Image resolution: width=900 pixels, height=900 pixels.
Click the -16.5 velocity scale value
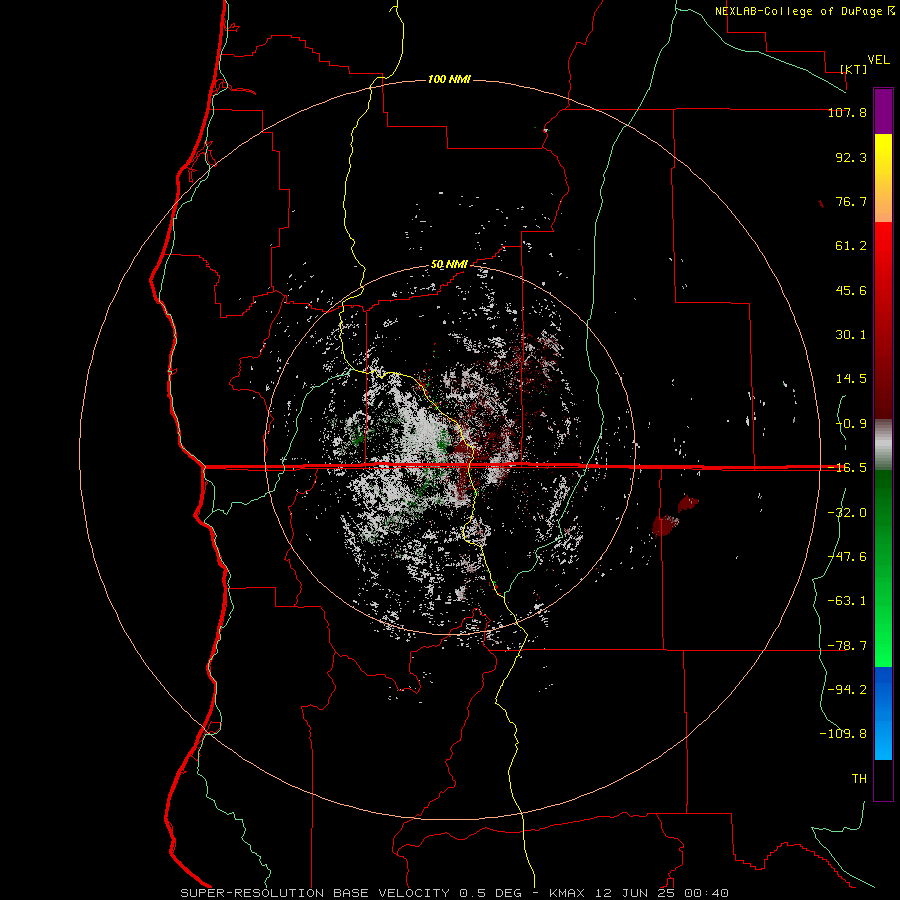tap(847, 468)
